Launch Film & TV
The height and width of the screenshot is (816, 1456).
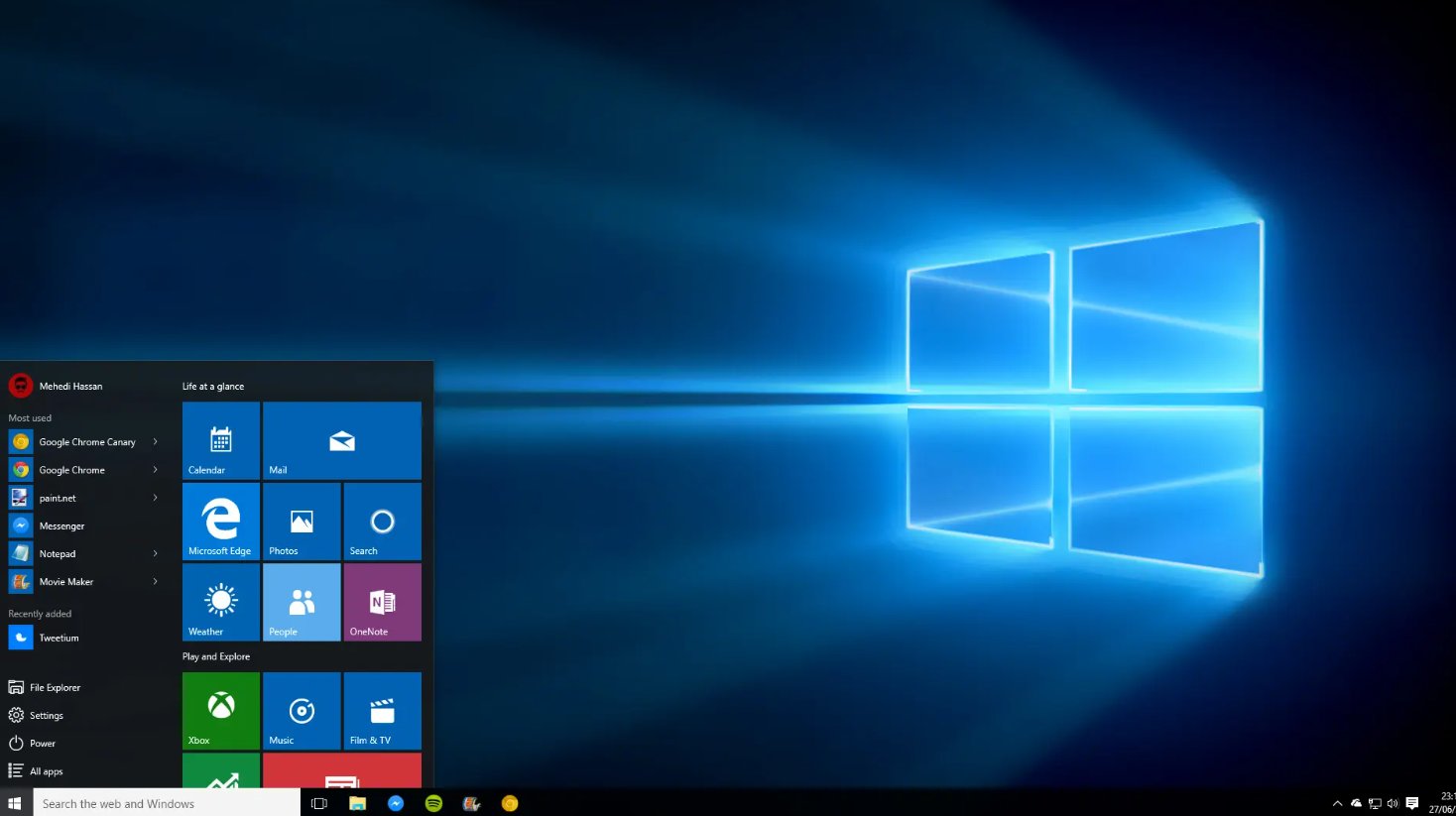(x=382, y=710)
